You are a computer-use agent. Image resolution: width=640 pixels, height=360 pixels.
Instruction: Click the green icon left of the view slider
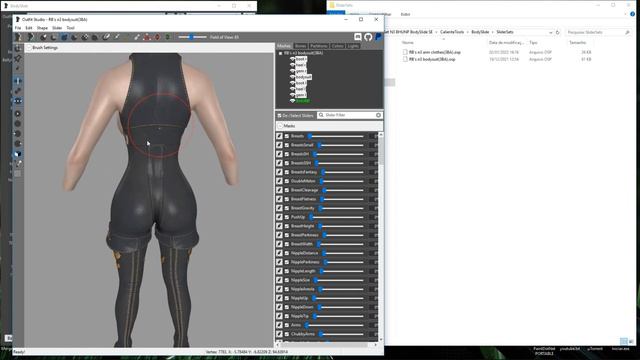coord(167,37)
